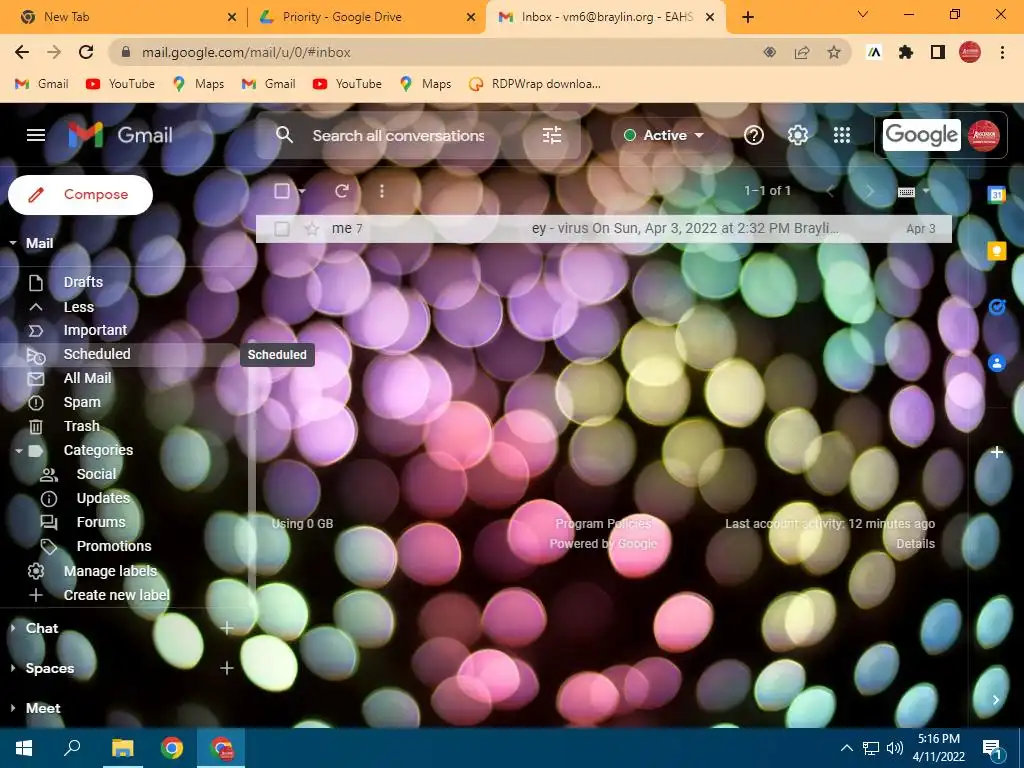Open the email from me about virus
Screen dimensions: 1024x768
603,229
